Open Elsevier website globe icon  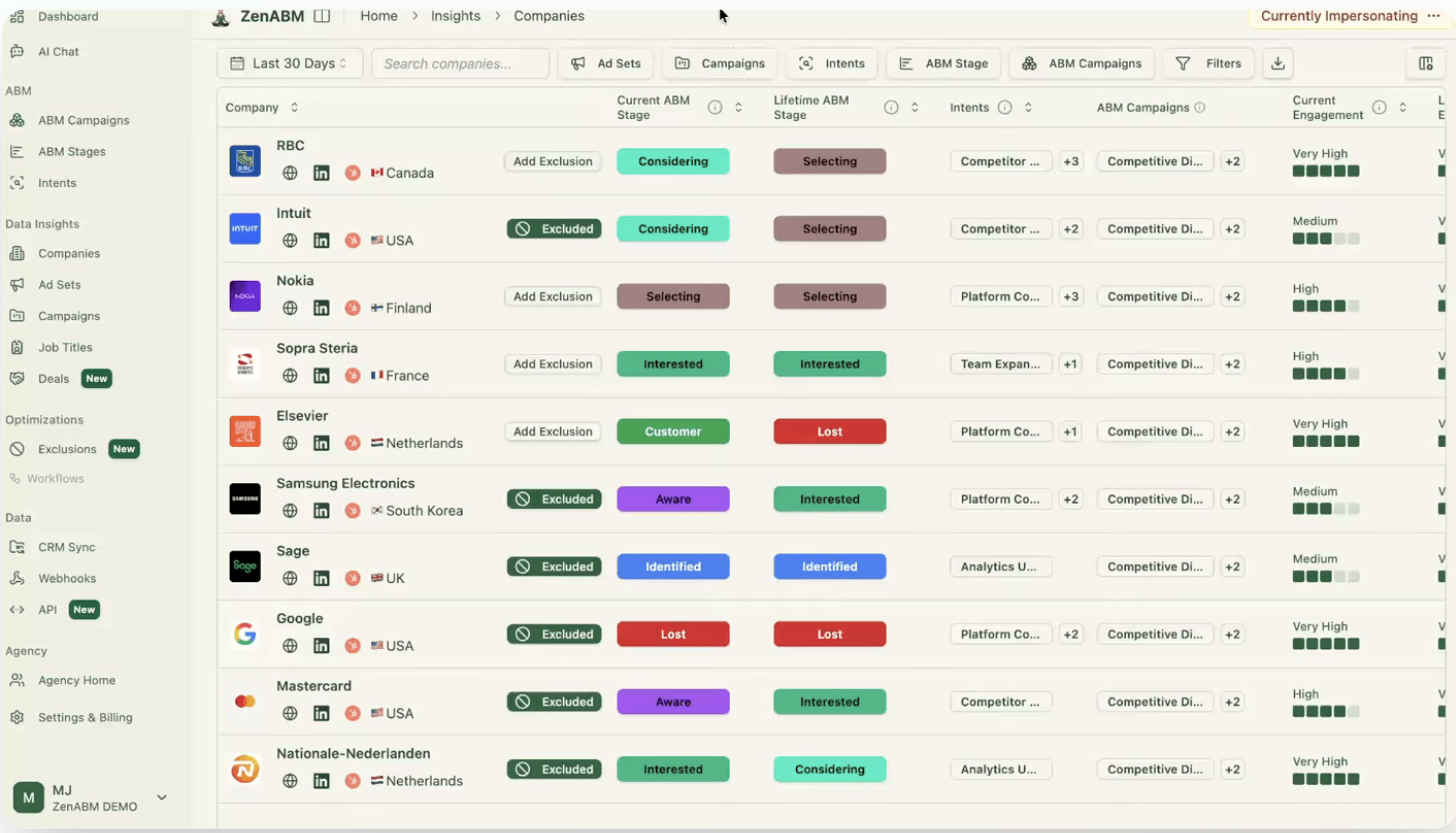click(290, 443)
